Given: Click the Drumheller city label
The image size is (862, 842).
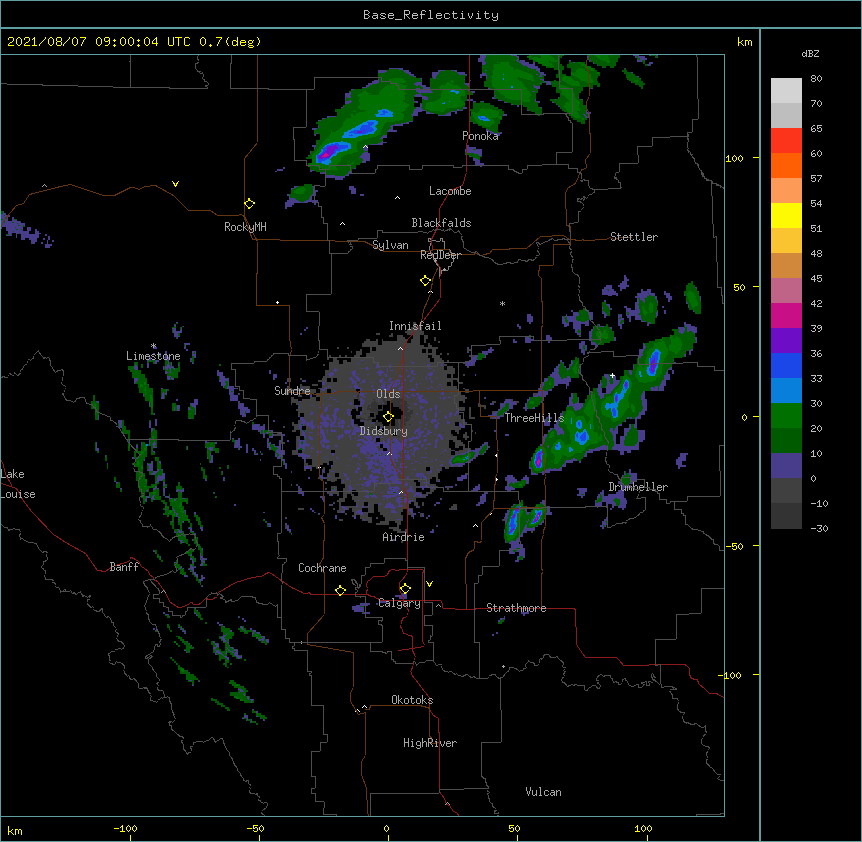Looking at the screenshot, I should pos(638,487).
